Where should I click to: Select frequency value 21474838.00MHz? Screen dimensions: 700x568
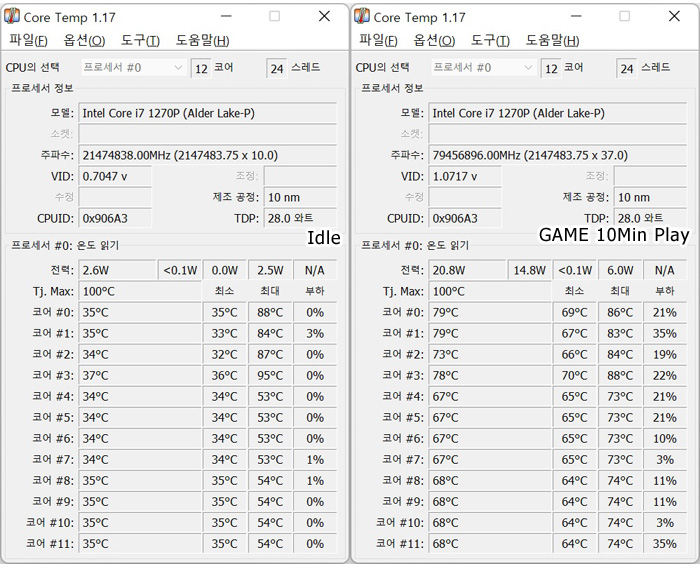(208, 155)
